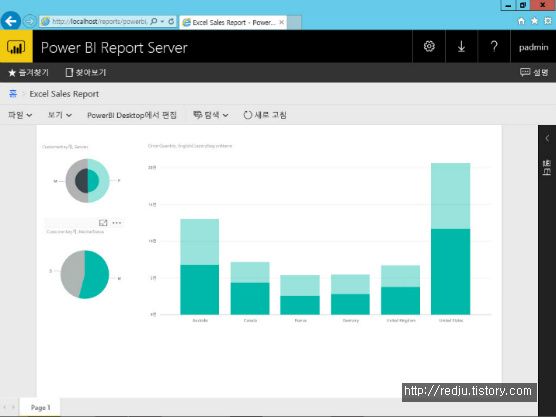Open settings gear in header
Image resolution: width=556 pixels, height=417 pixels.
(x=429, y=46)
